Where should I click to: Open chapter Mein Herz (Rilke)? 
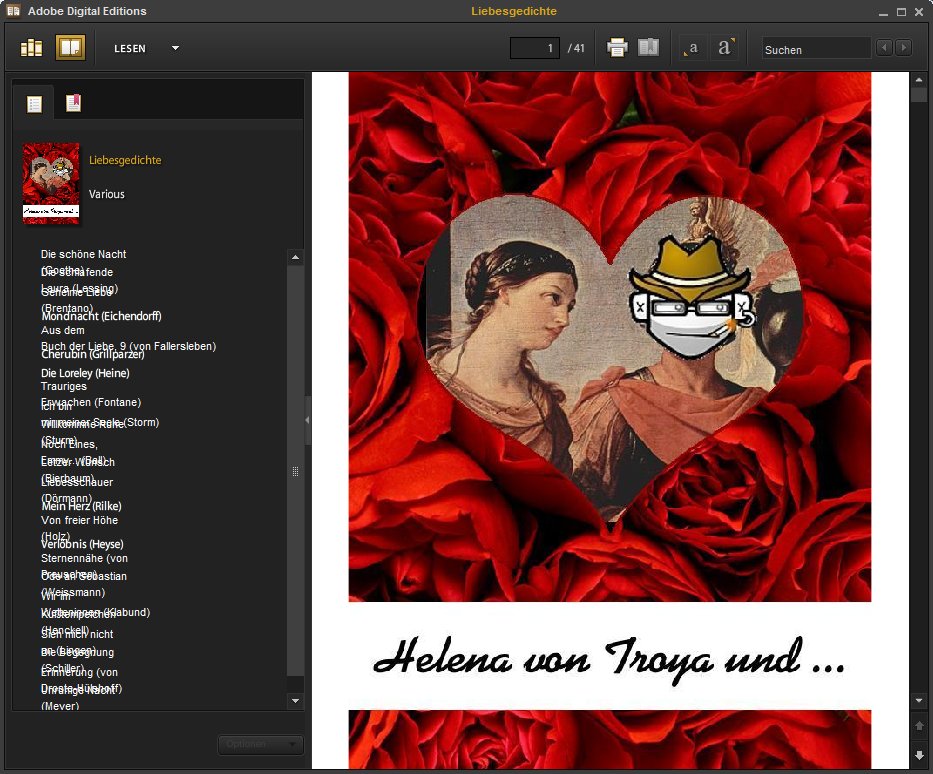click(x=82, y=506)
